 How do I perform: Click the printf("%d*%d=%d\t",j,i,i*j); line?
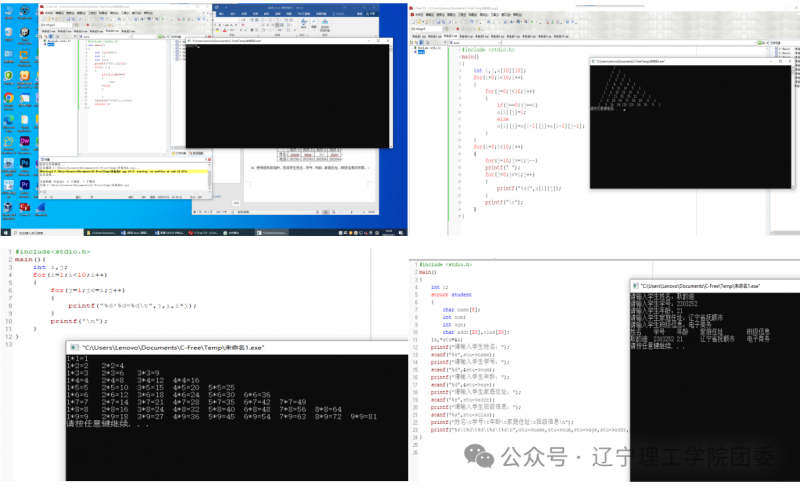point(132,306)
